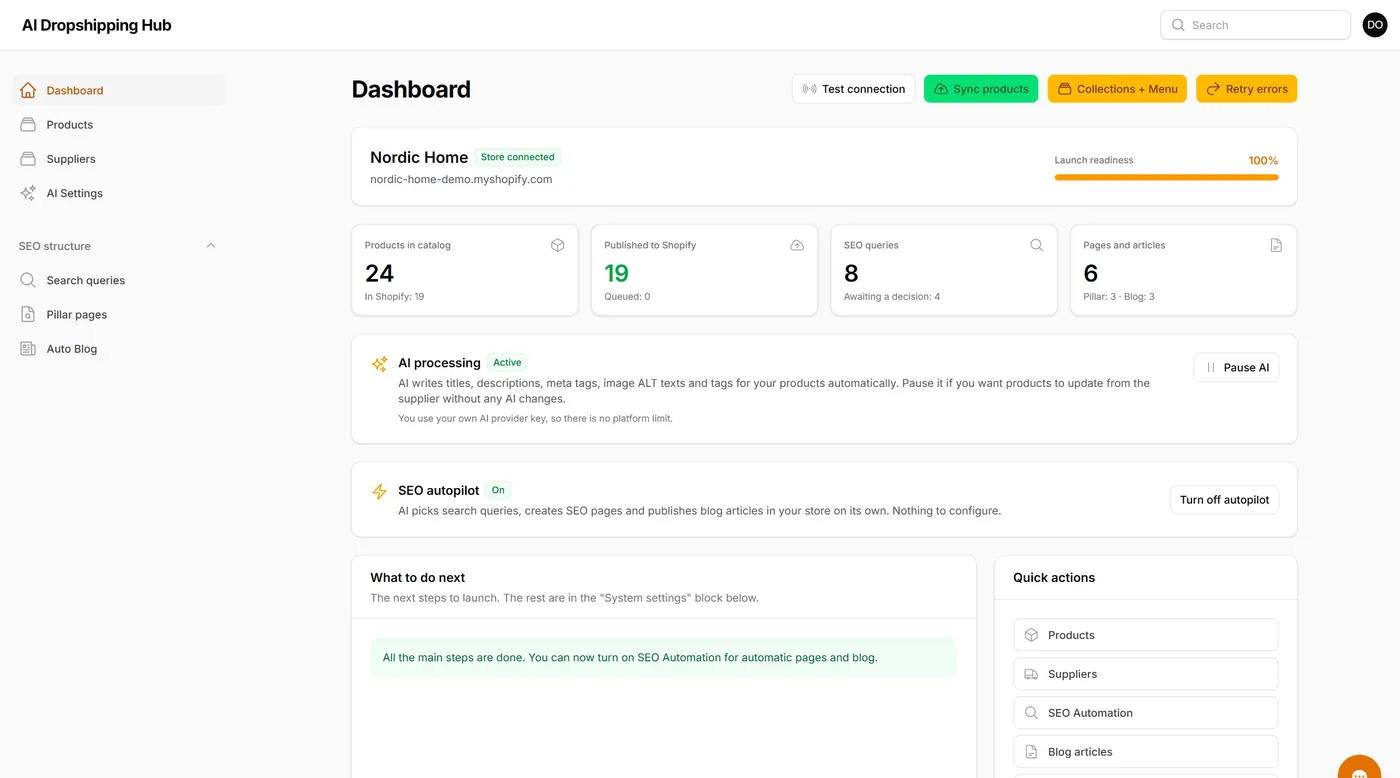Click the Sync products button
This screenshot has height=778, width=1400.
click(x=981, y=89)
